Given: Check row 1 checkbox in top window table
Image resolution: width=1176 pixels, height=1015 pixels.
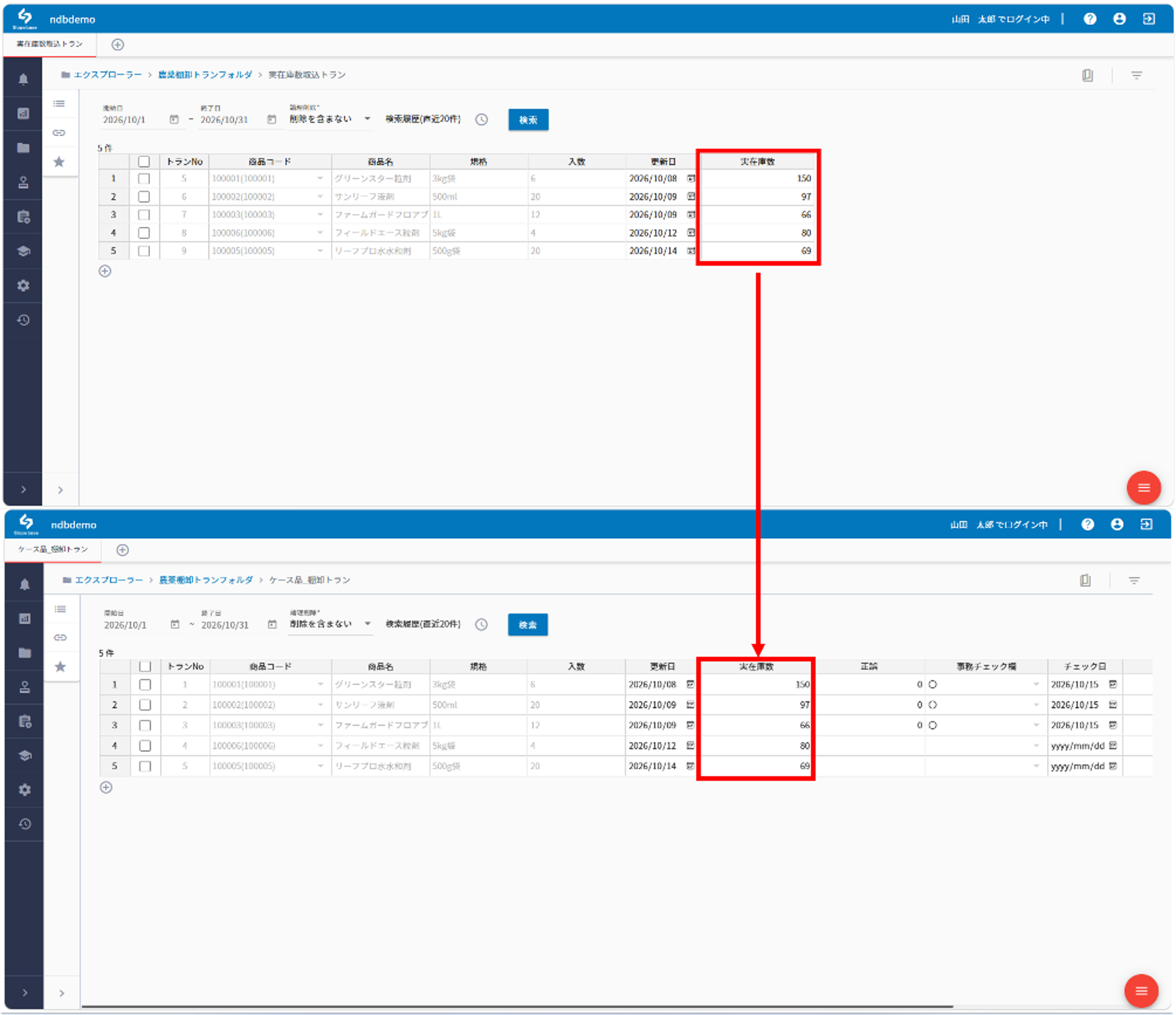Looking at the screenshot, I should pos(144,179).
